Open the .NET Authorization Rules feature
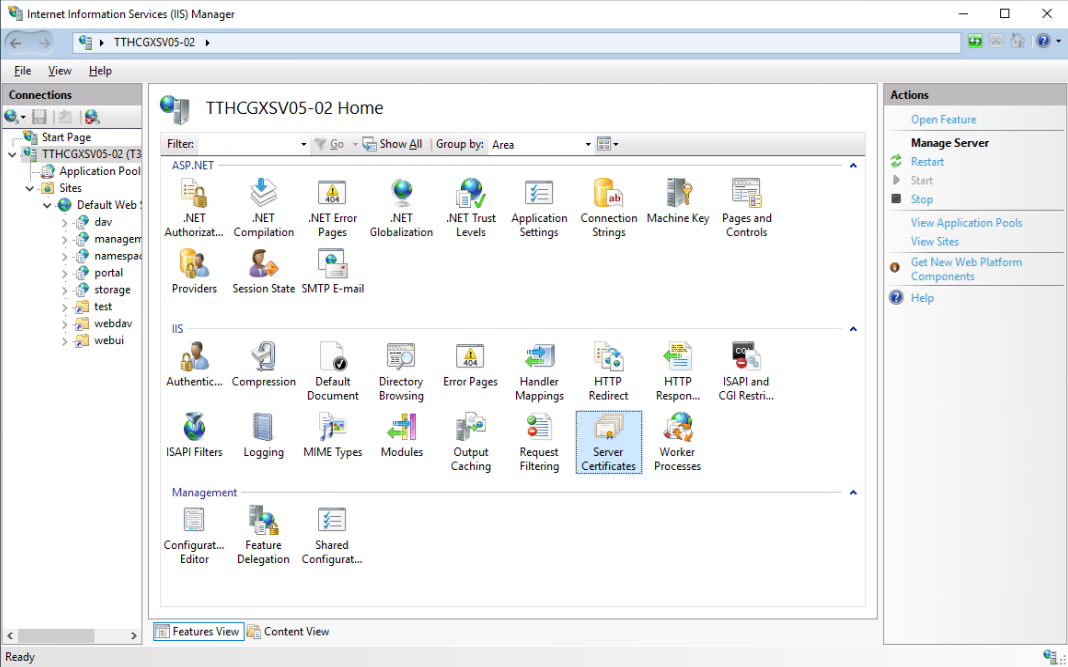The width and height of the screenshot is (1068, 667). tap(194, 207)
